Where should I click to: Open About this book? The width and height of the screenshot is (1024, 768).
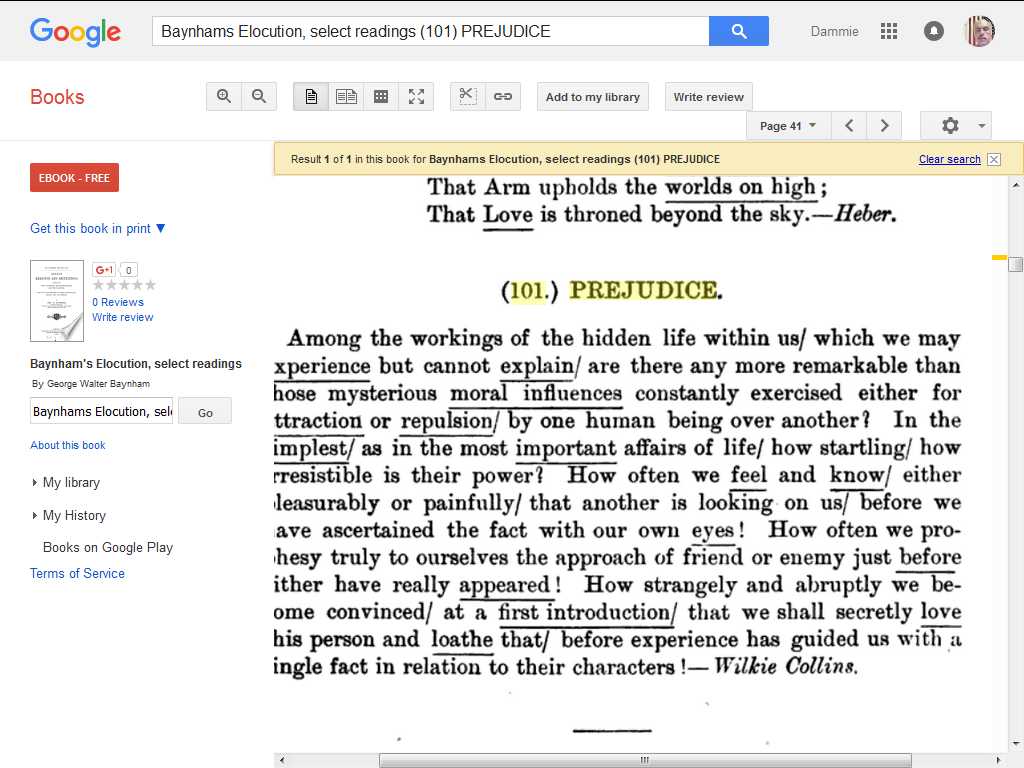(67, 445)
